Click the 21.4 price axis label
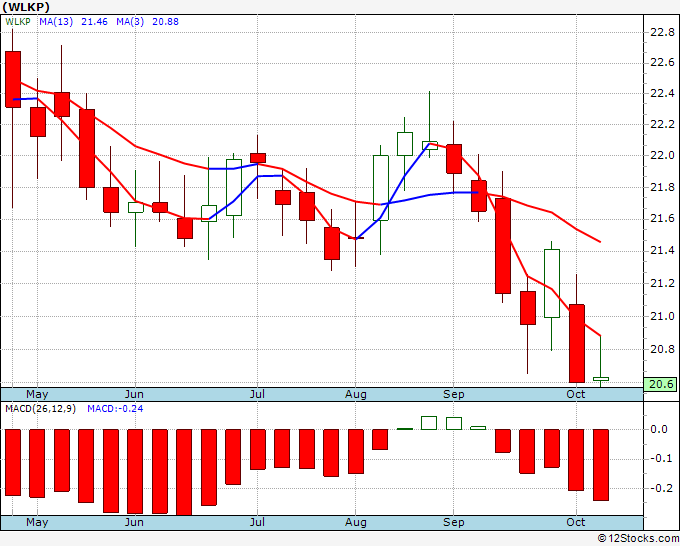This screenshot has width=680, height=546. (x=662, y=251)
